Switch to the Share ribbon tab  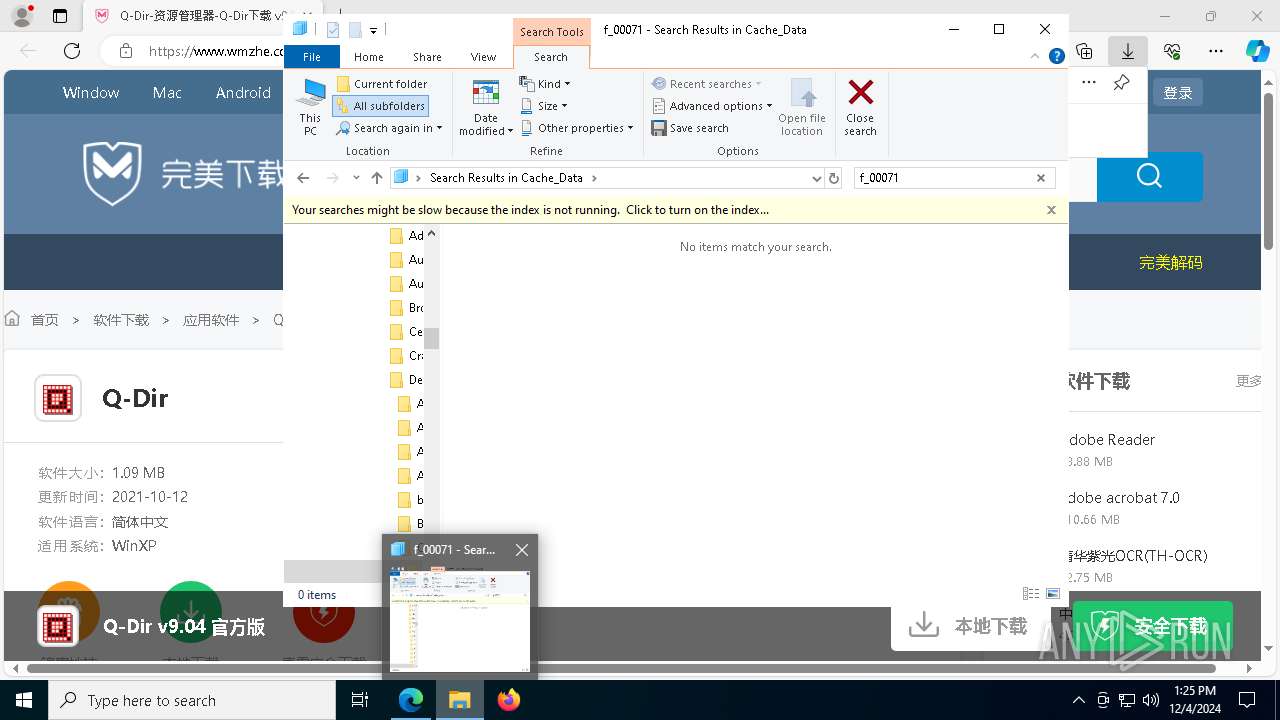point(427,57)
